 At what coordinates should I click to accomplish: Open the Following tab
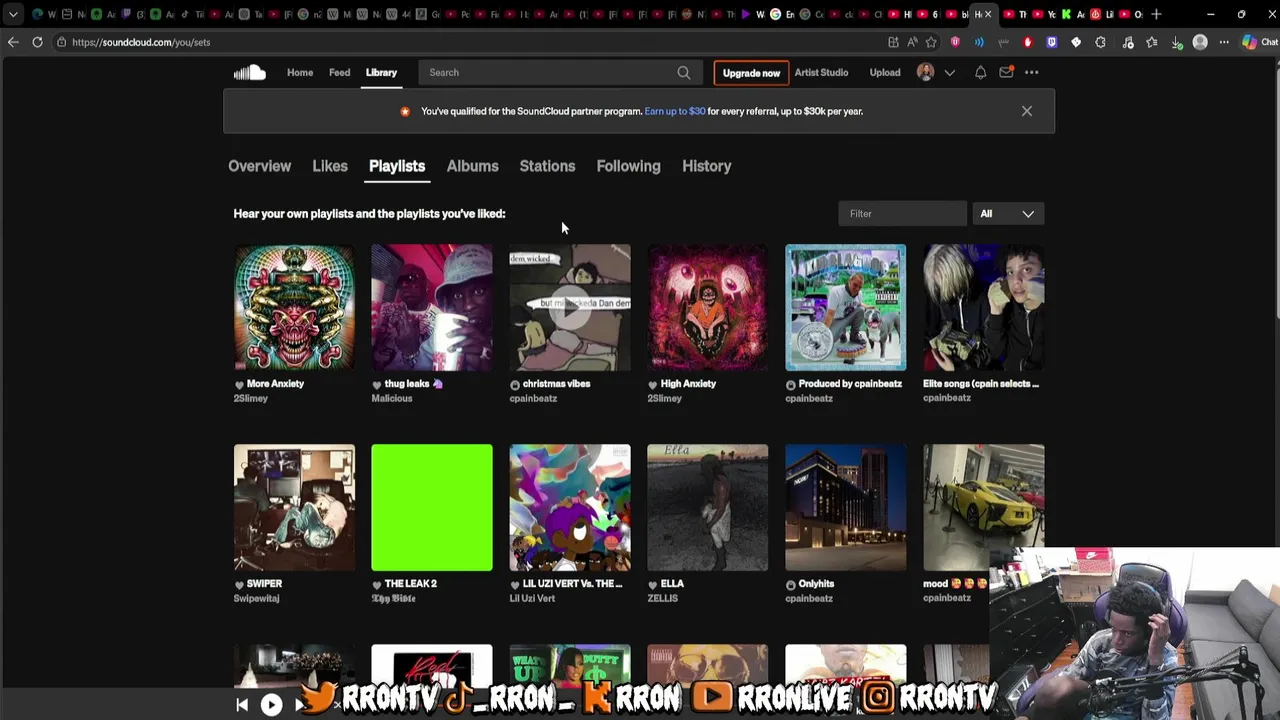[628, 166]
